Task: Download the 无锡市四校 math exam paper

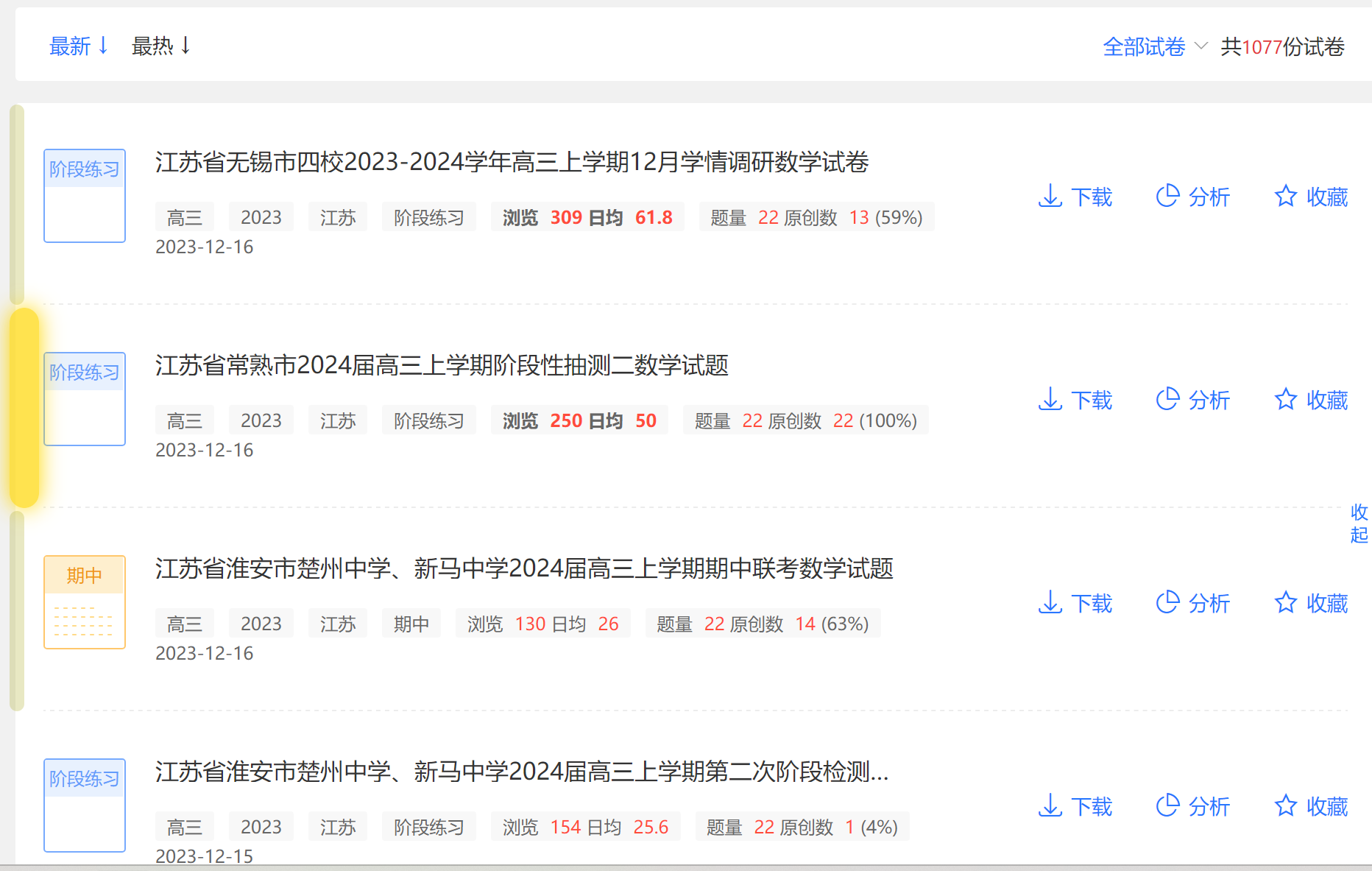Action: click(1075, 197)
